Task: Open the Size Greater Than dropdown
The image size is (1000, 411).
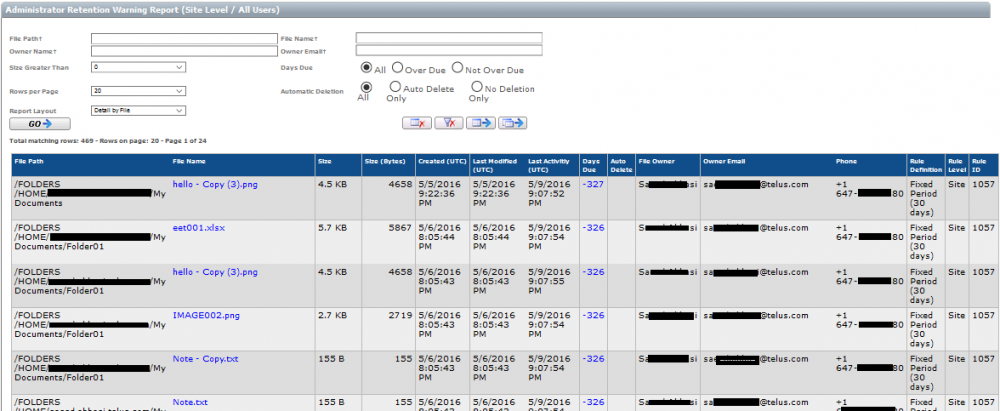Action: click(x=138, y=67)
